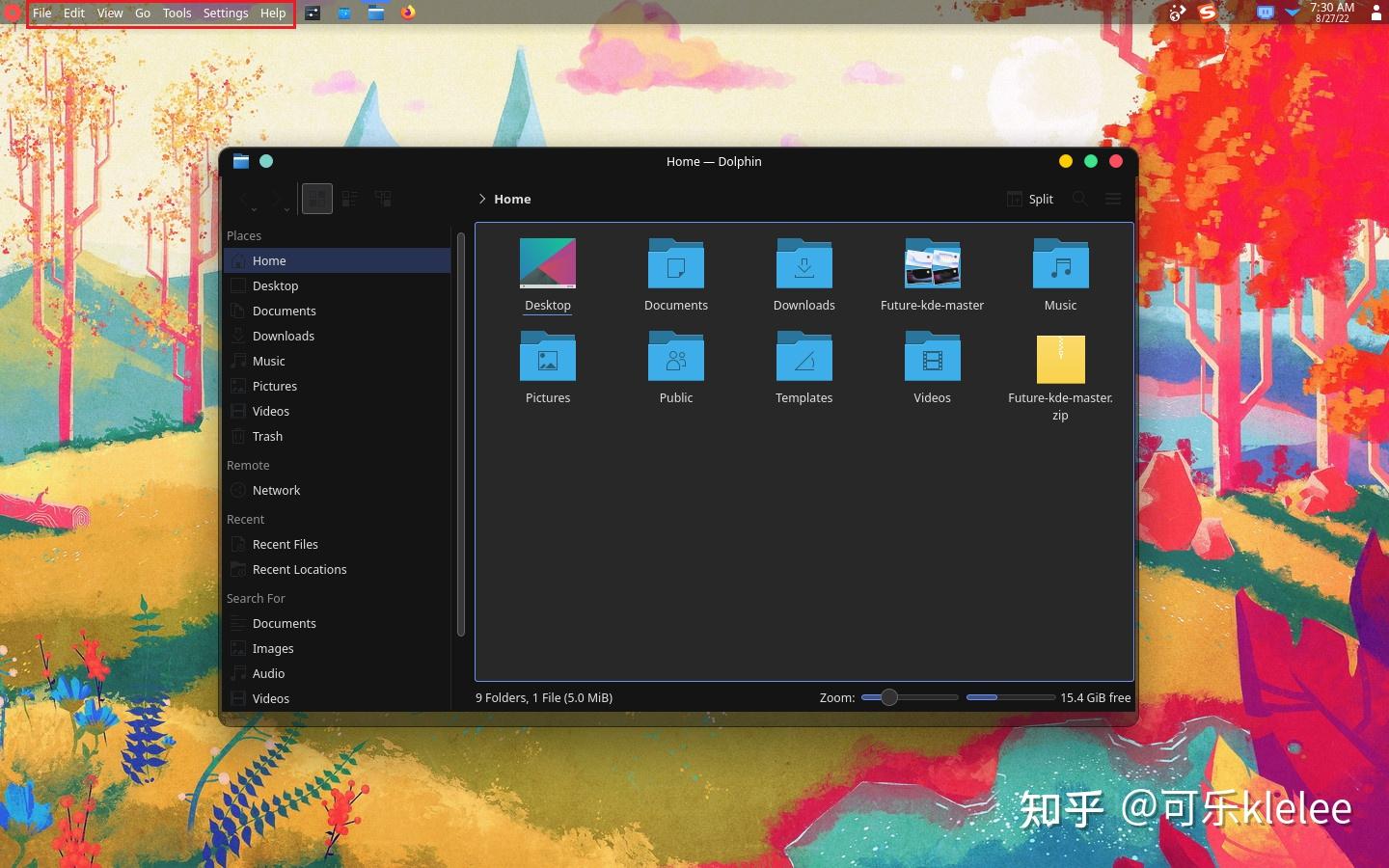Adjust the Zoom slider in the status bar
The width and height of the screenshot is (1389, 868).
(888, 697)
